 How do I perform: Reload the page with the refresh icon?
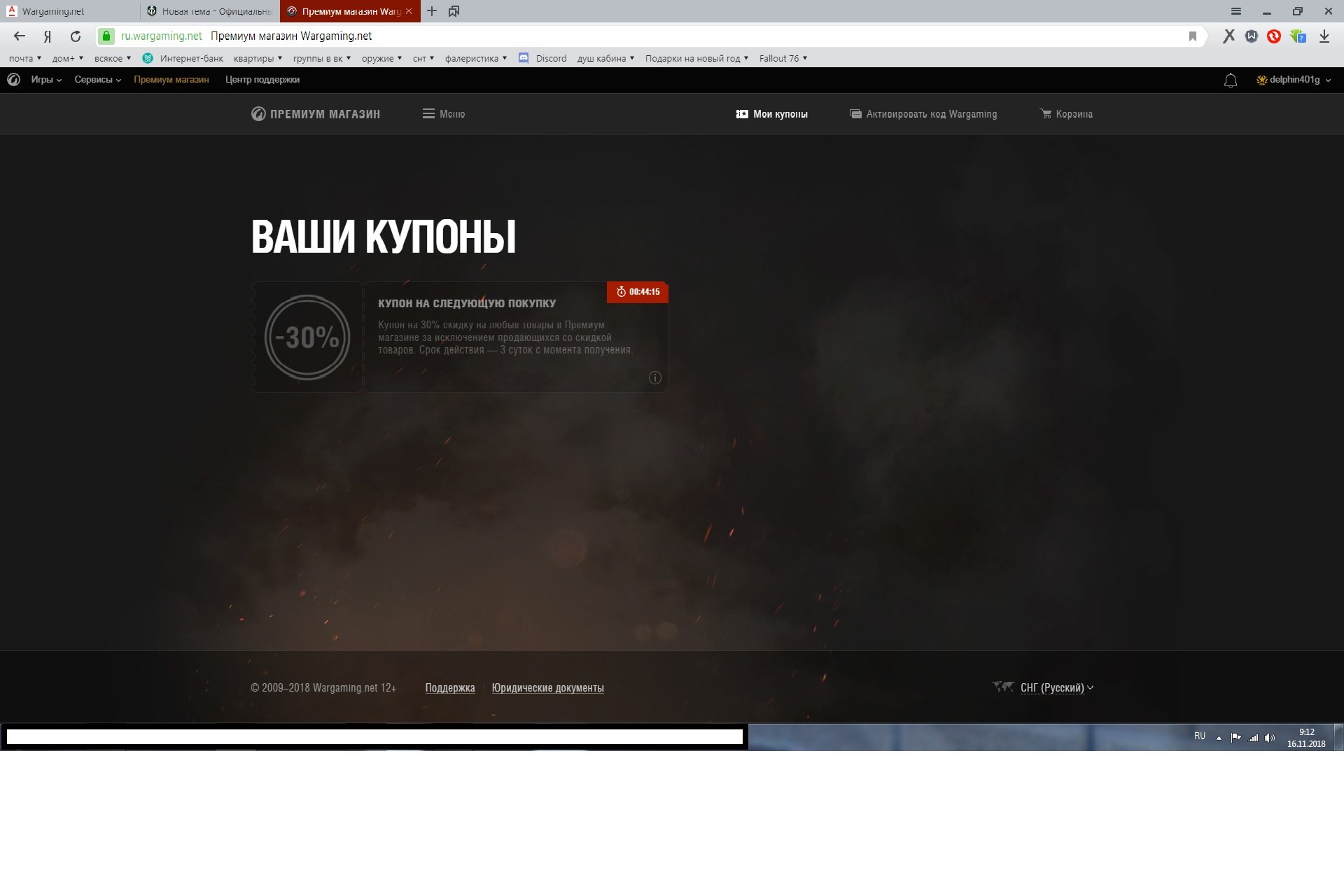pyautogui.click(x=76, y=36)
